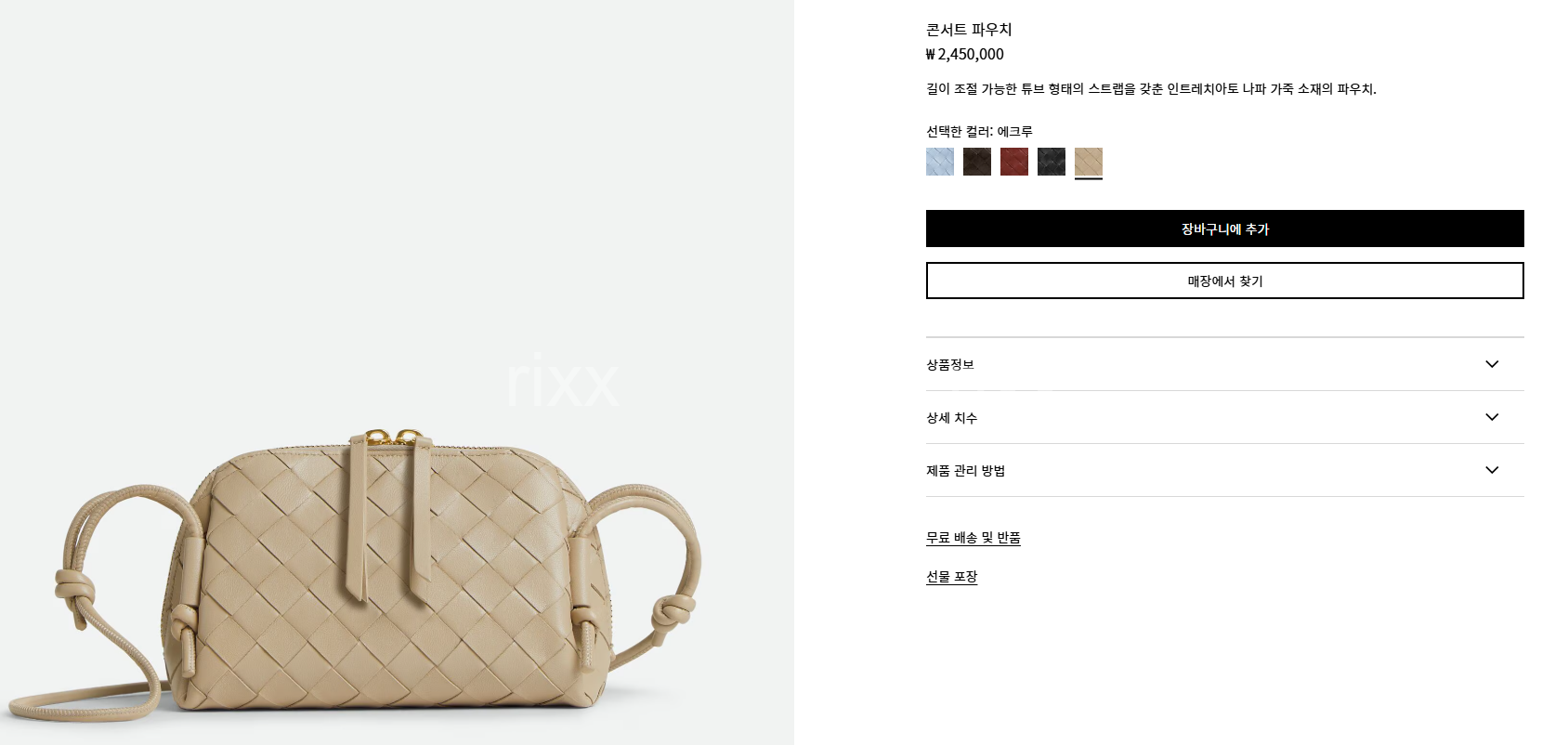Click the 선택한 컬러: 에크루 label
Image resolution: width=1568 pixels, height=745 pixels.
coord(979,132)
